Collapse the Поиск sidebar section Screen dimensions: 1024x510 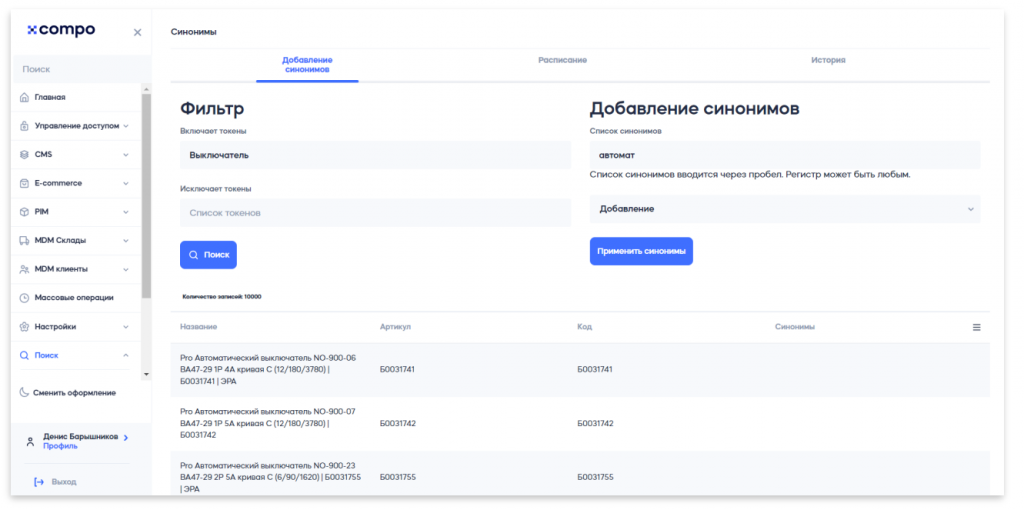click(x=126, y=355)
